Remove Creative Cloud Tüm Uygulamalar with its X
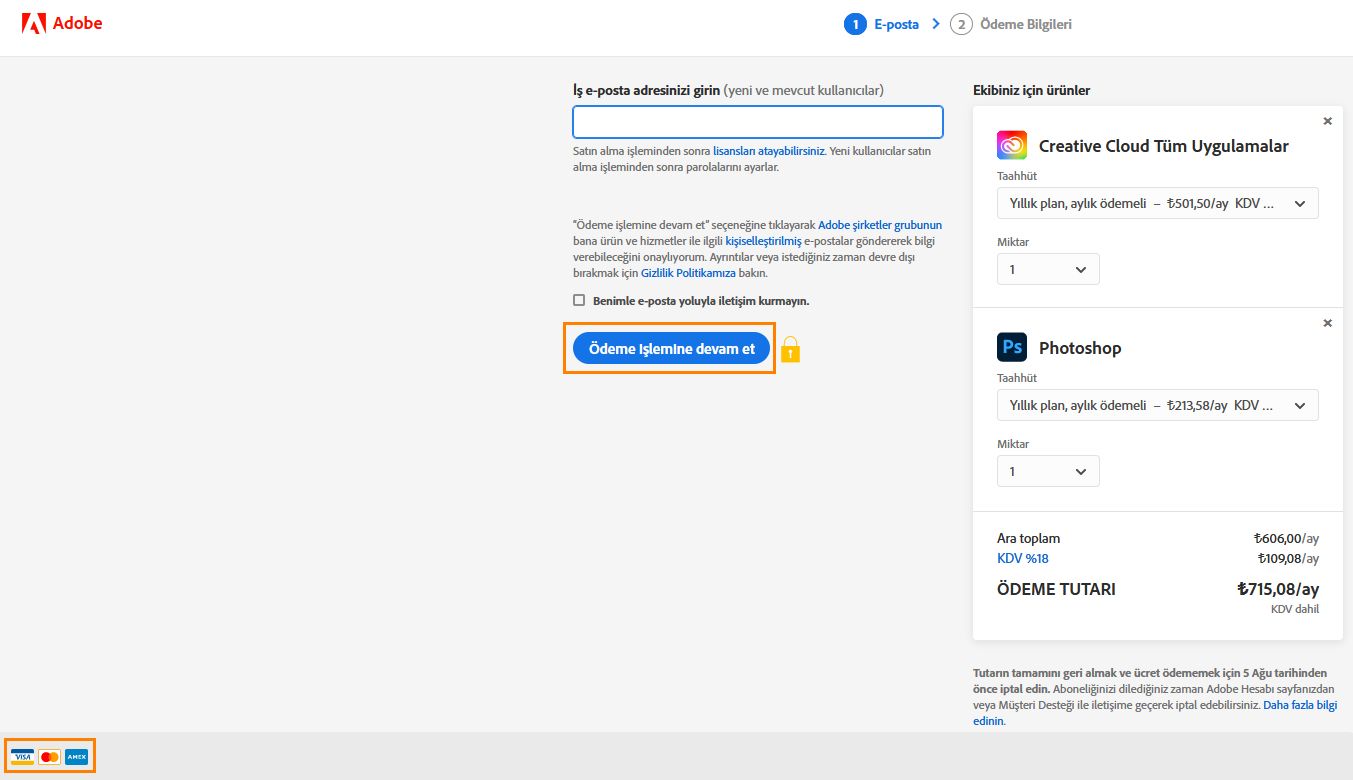 pyautogui.click(x=1327, y=121)
